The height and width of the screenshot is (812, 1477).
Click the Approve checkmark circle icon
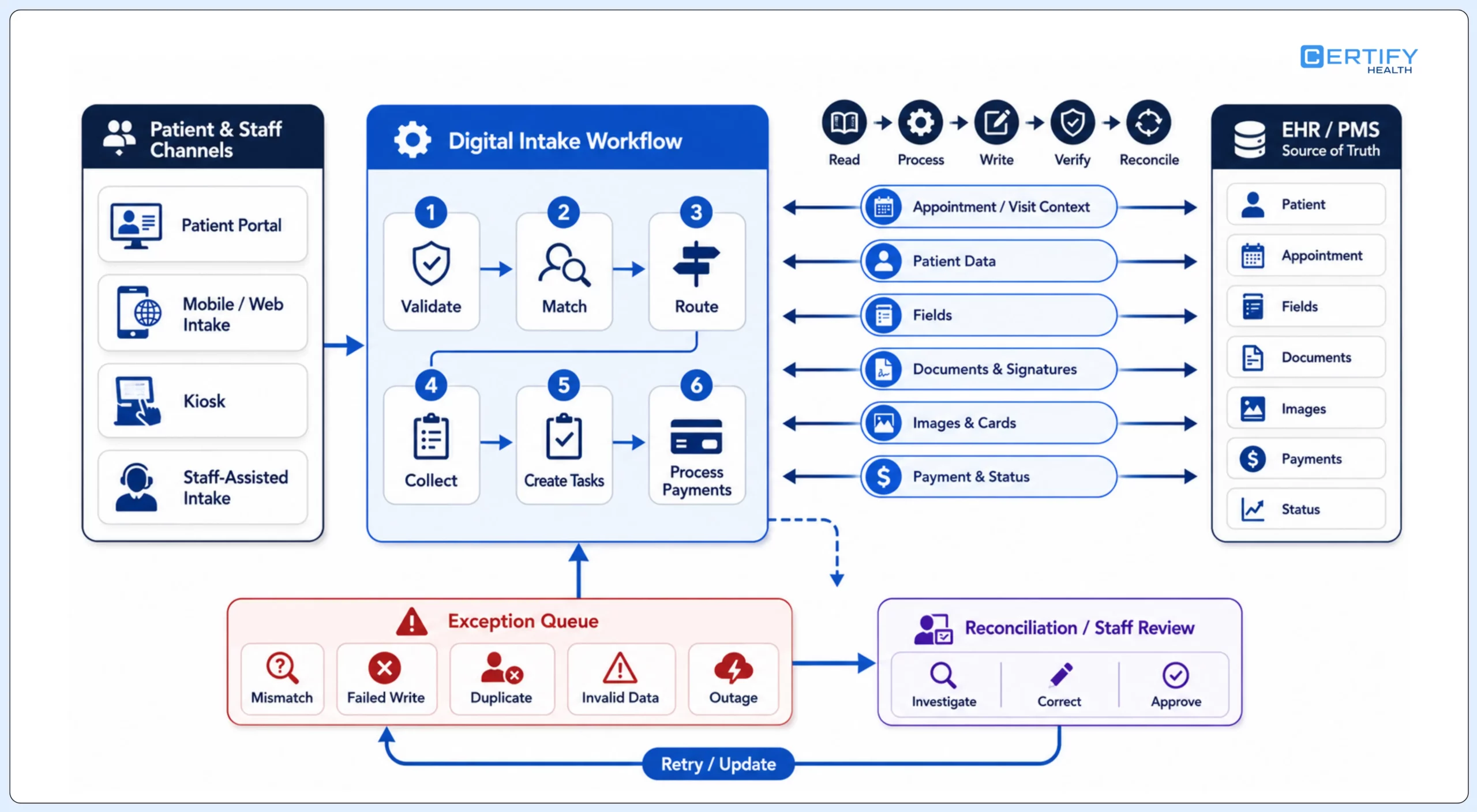click(x=1175, y=675)
